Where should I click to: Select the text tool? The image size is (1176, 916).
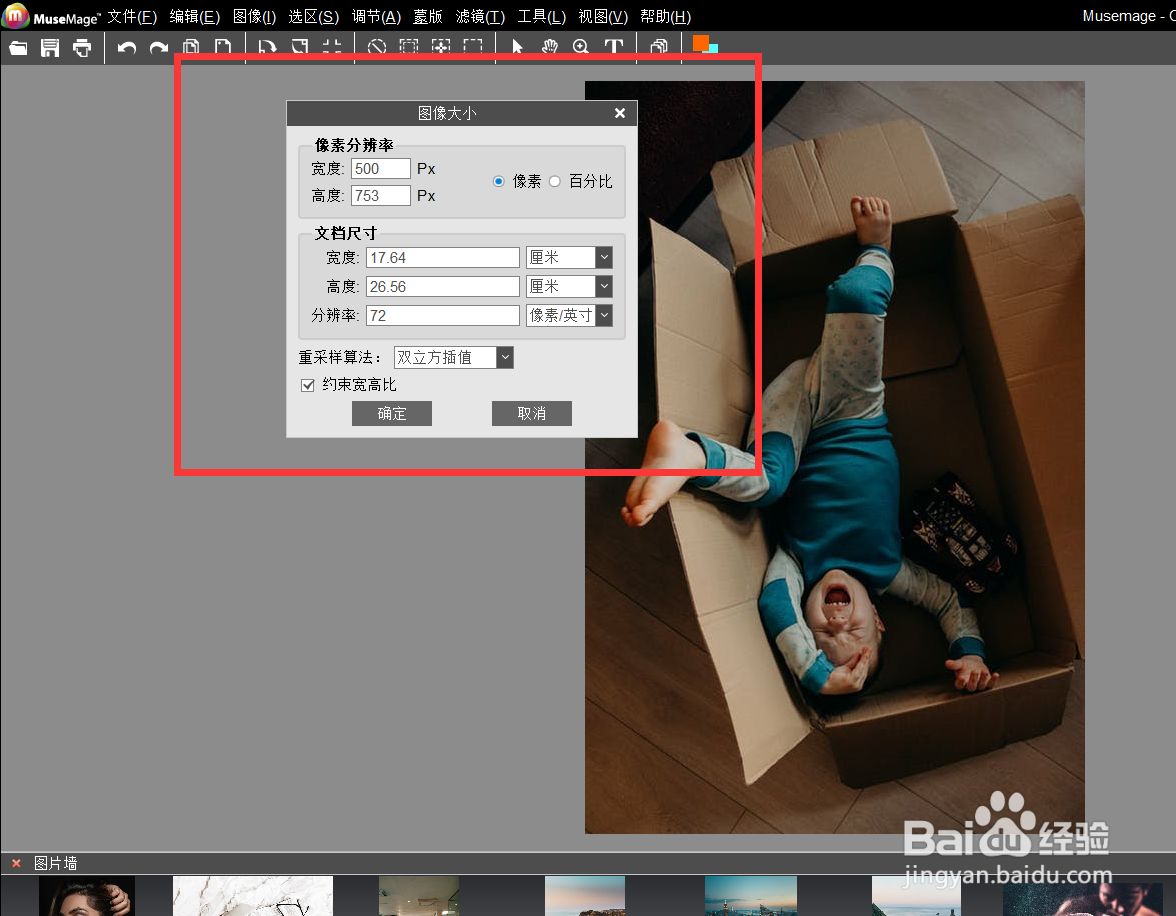click(x=614, y=47)
